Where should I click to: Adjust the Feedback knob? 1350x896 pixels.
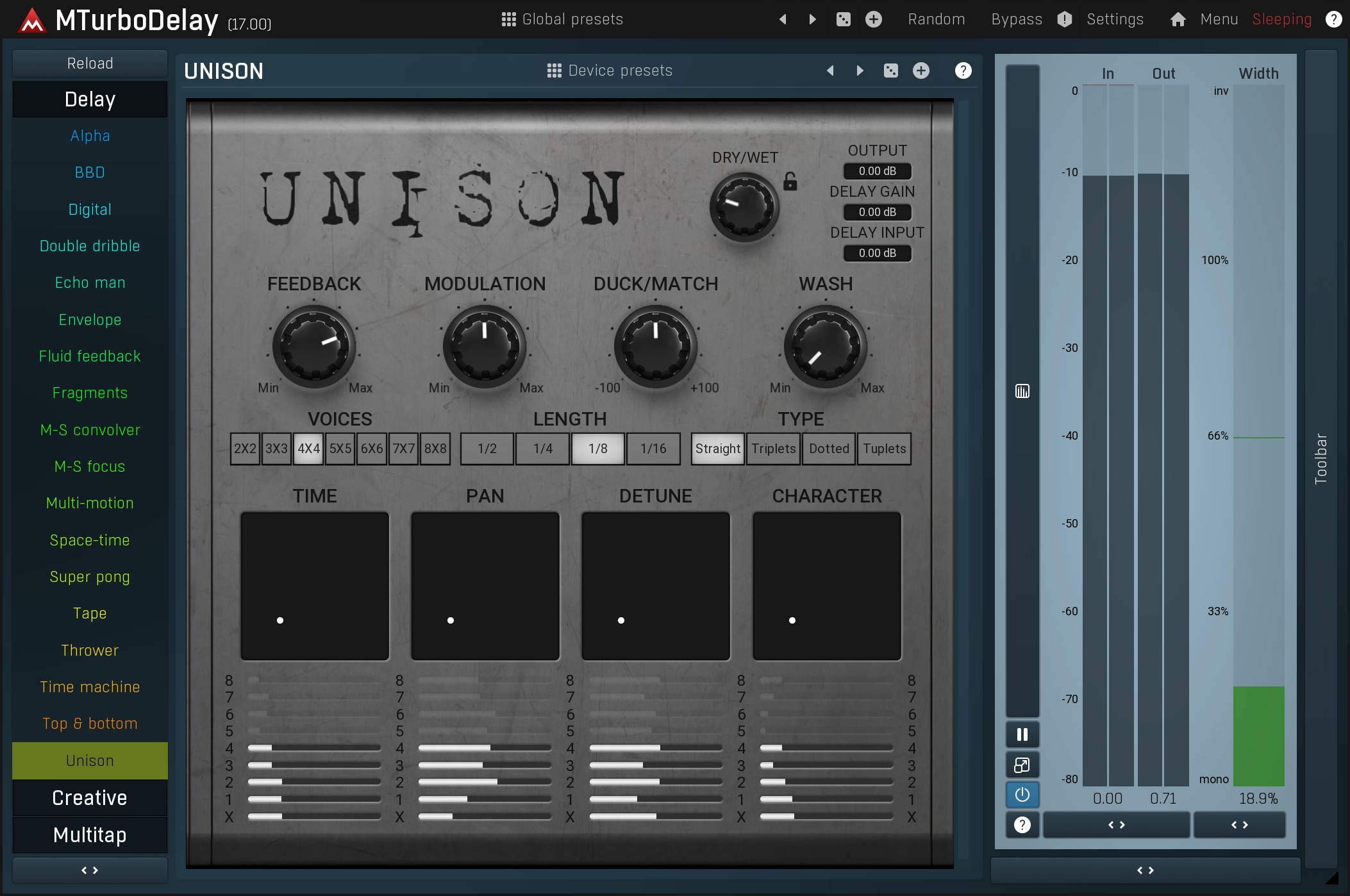coord(314,347)
